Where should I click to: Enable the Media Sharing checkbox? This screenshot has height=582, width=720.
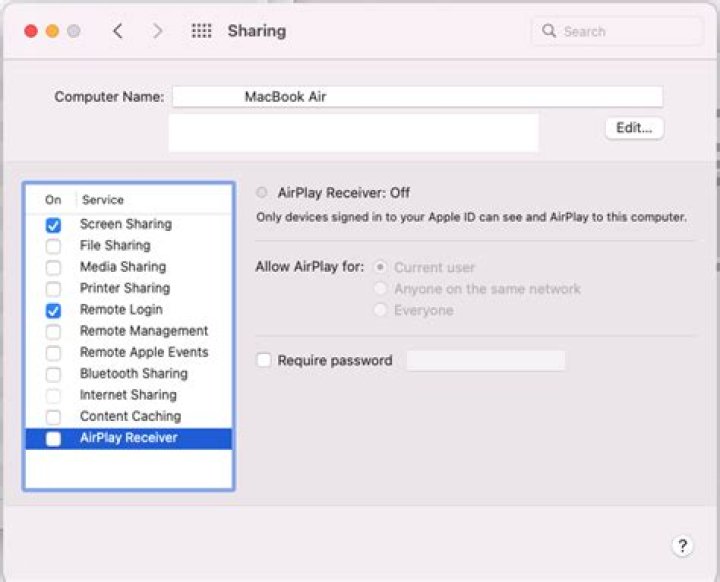coord(53,267)
